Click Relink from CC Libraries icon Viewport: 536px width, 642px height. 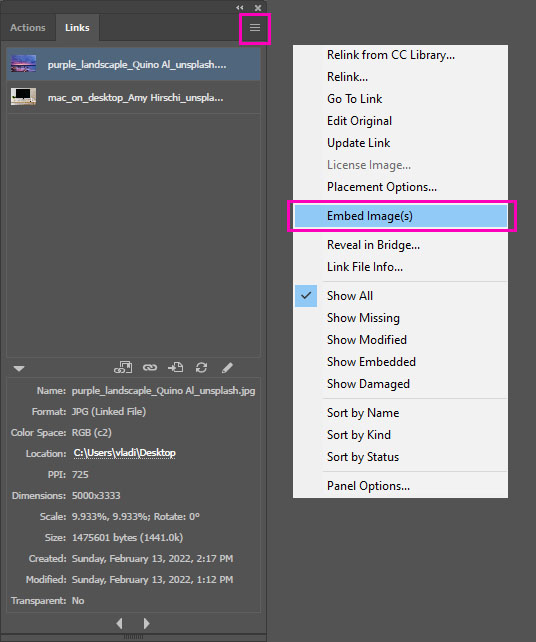pyautogui.click(x=123, y=368)
